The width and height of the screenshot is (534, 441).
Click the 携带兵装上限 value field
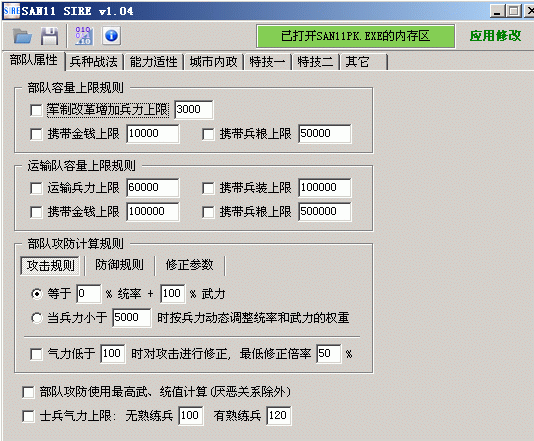click(x=325, y=188)
